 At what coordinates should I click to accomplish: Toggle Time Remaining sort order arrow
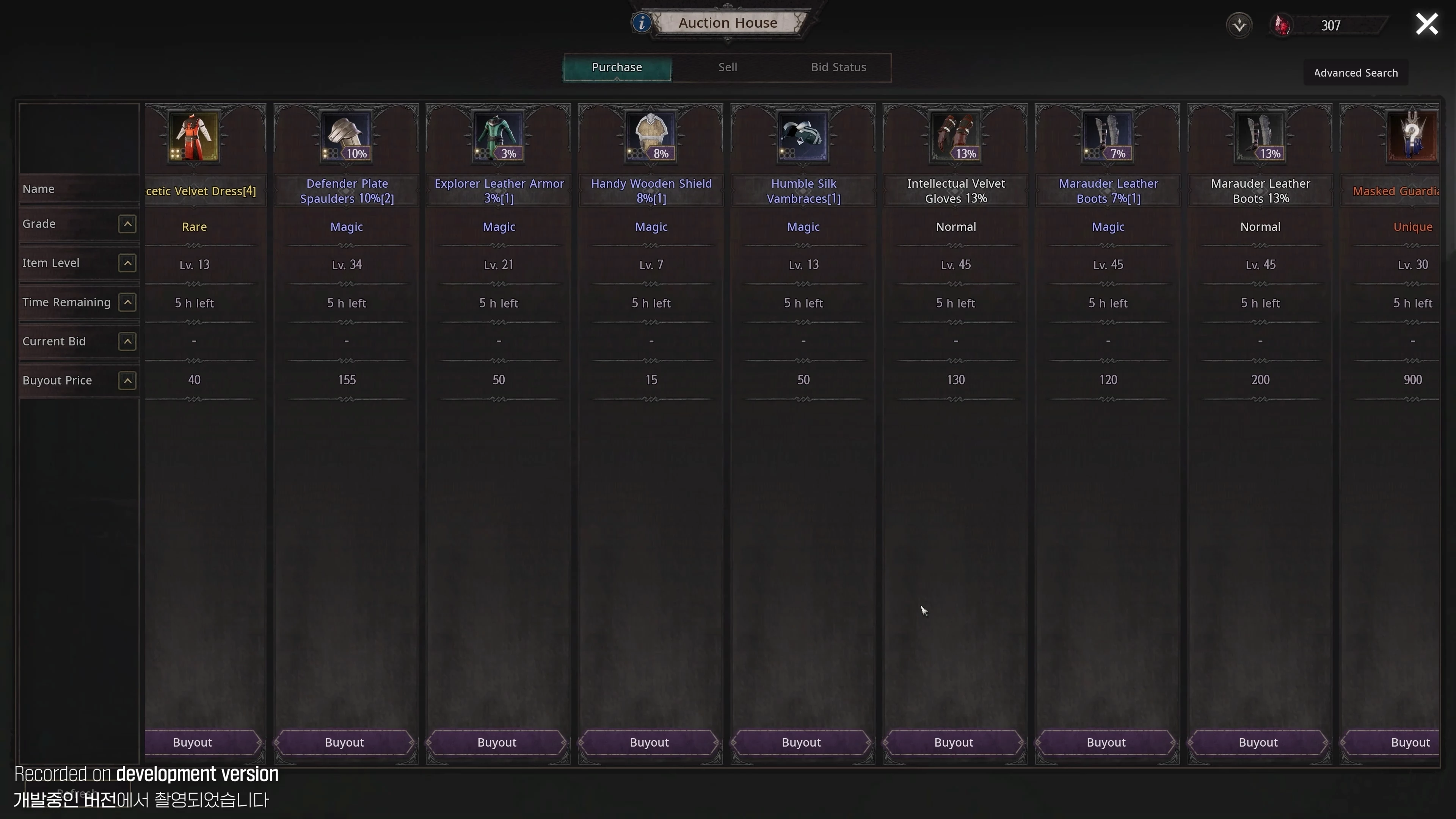coord(127,303)
